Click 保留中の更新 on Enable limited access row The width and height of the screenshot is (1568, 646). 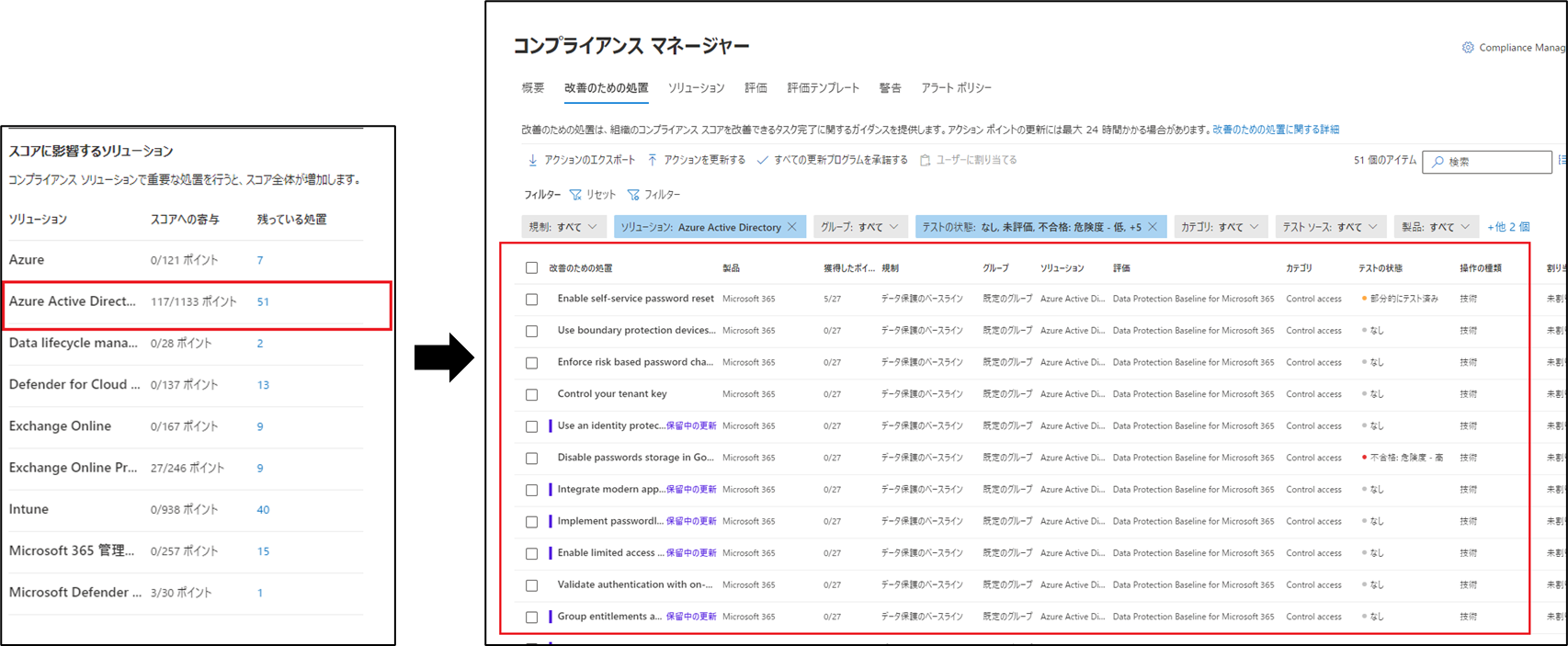(691, 553)
